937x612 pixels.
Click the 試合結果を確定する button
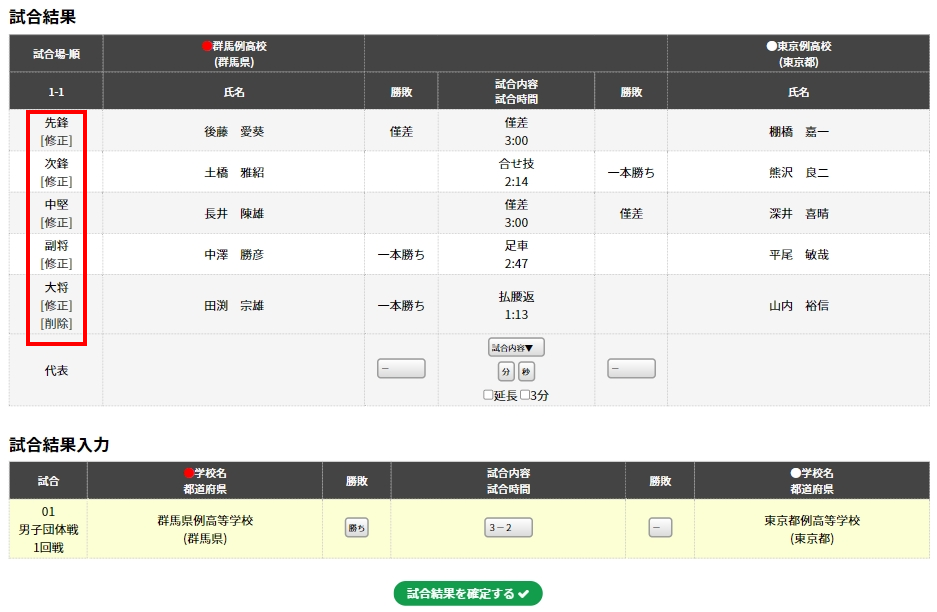468,594
